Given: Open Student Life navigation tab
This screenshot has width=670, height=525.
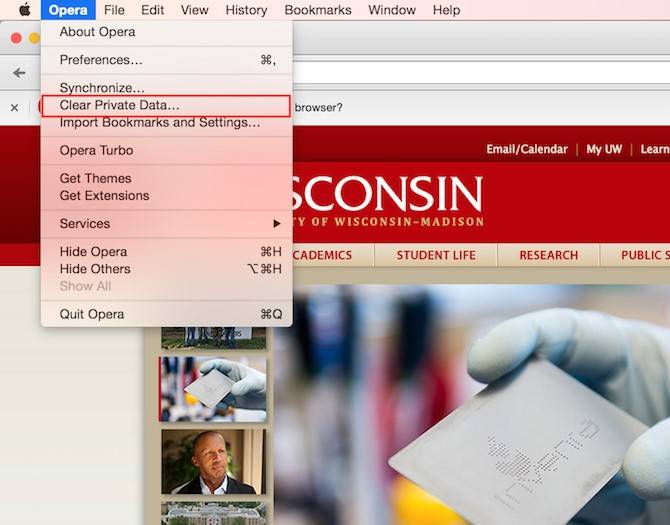Looking at the screenshot, I should coord(436,255).
